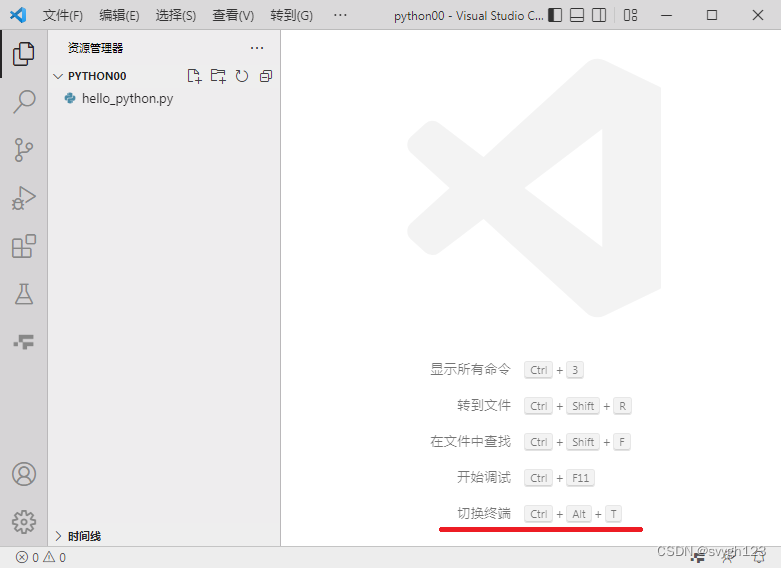
Task: Minimize the VS Code window
Action: 666,15
